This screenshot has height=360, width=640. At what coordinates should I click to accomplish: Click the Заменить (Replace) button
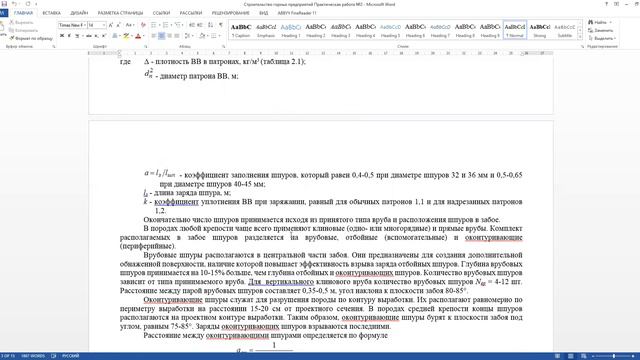600,30
